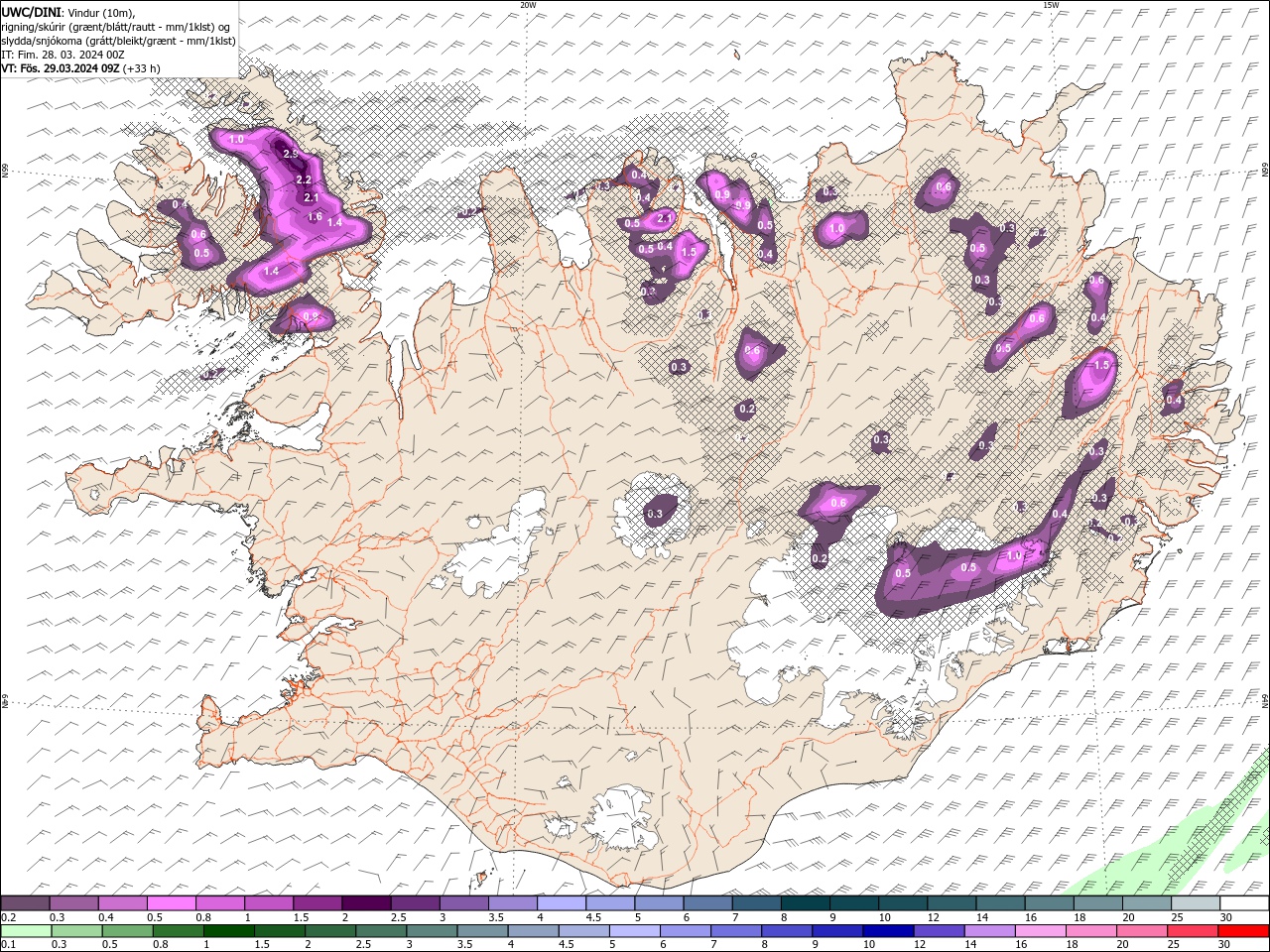Click the 'IT: Fim. 28. 03. 2024 00Z' line
The width and height of the screenshot is (1270, 952).
[x=63, y=55]
